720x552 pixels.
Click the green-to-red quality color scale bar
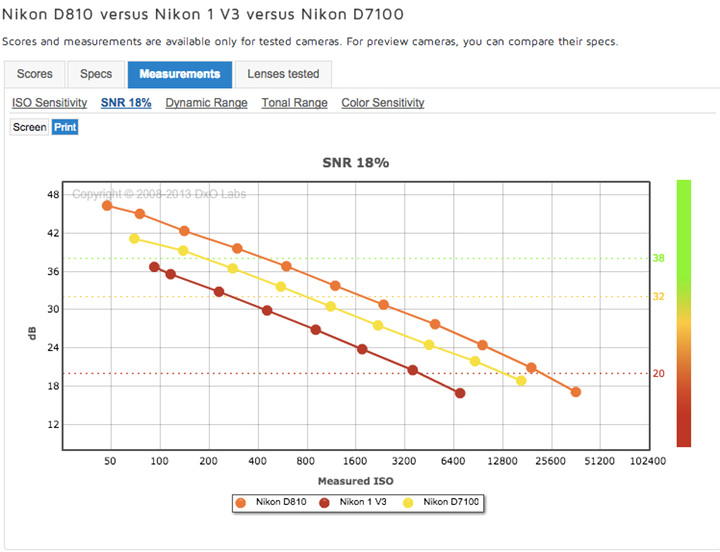(x=684, y=313)
